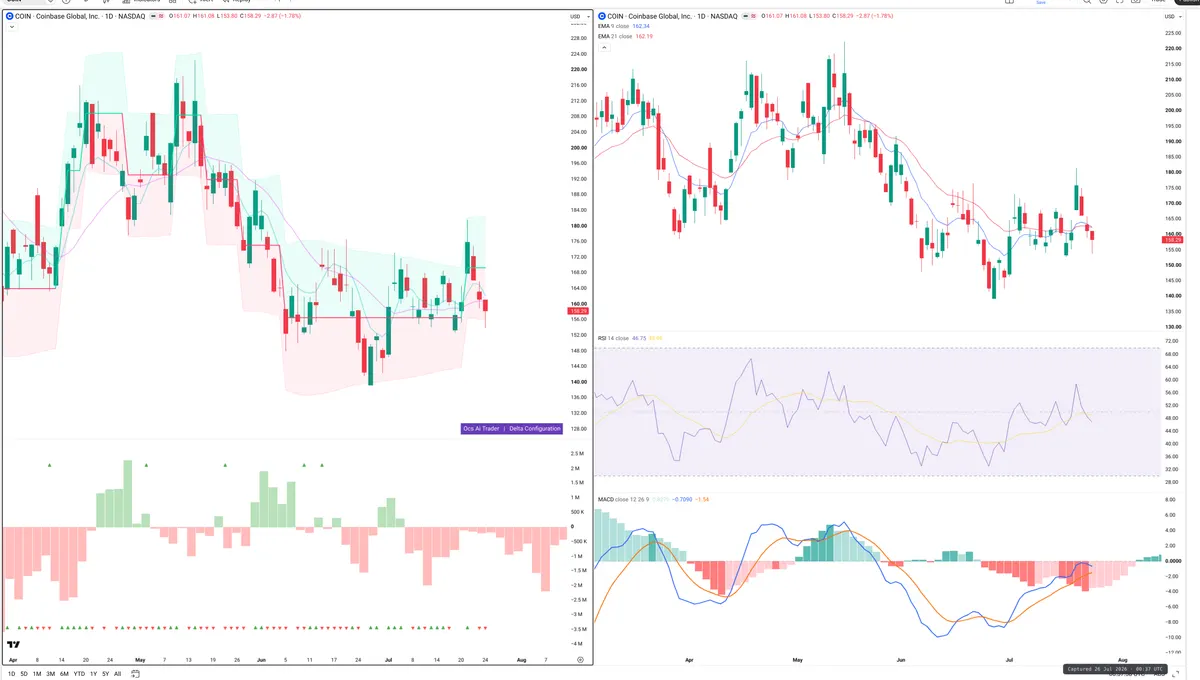Switch to 3M time range

(50, 674)
